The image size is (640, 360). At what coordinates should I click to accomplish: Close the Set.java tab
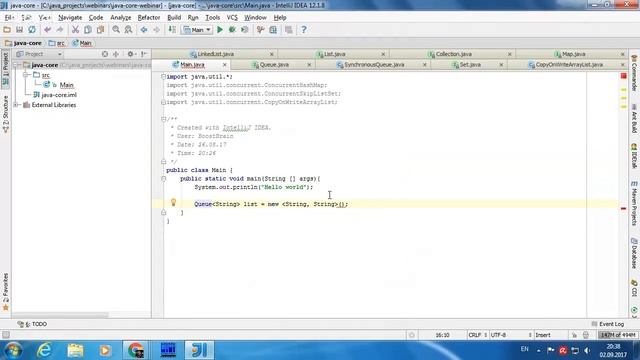pos(501,65)
